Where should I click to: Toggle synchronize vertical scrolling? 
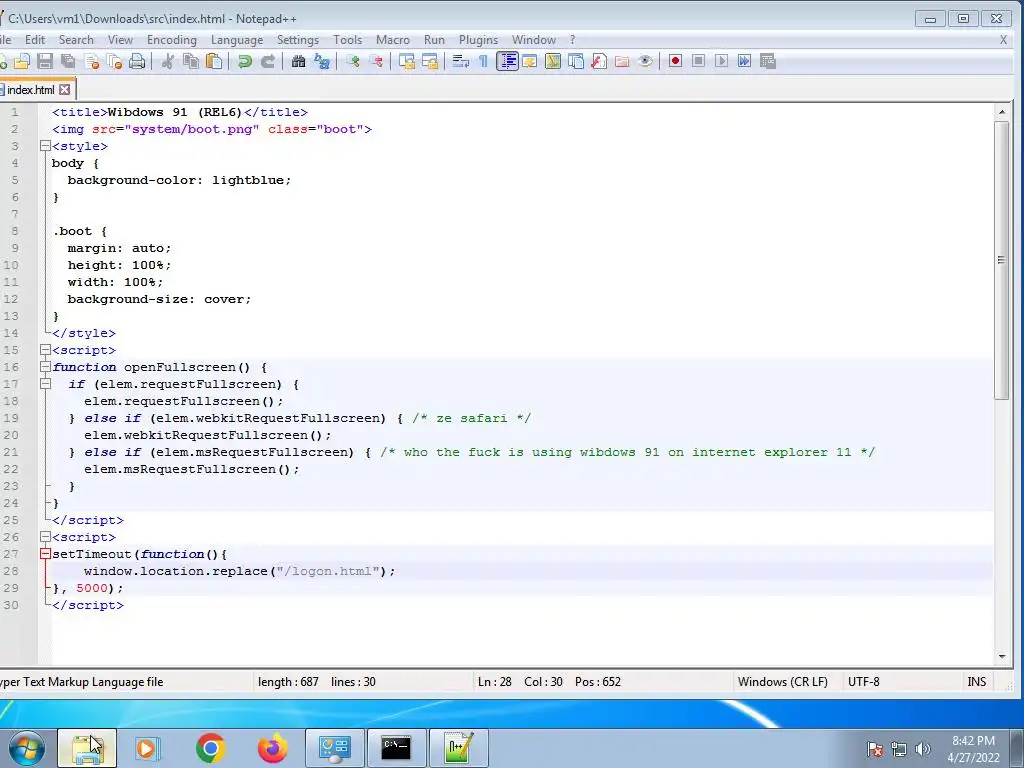pyautogui.click(x=407, y=61)
